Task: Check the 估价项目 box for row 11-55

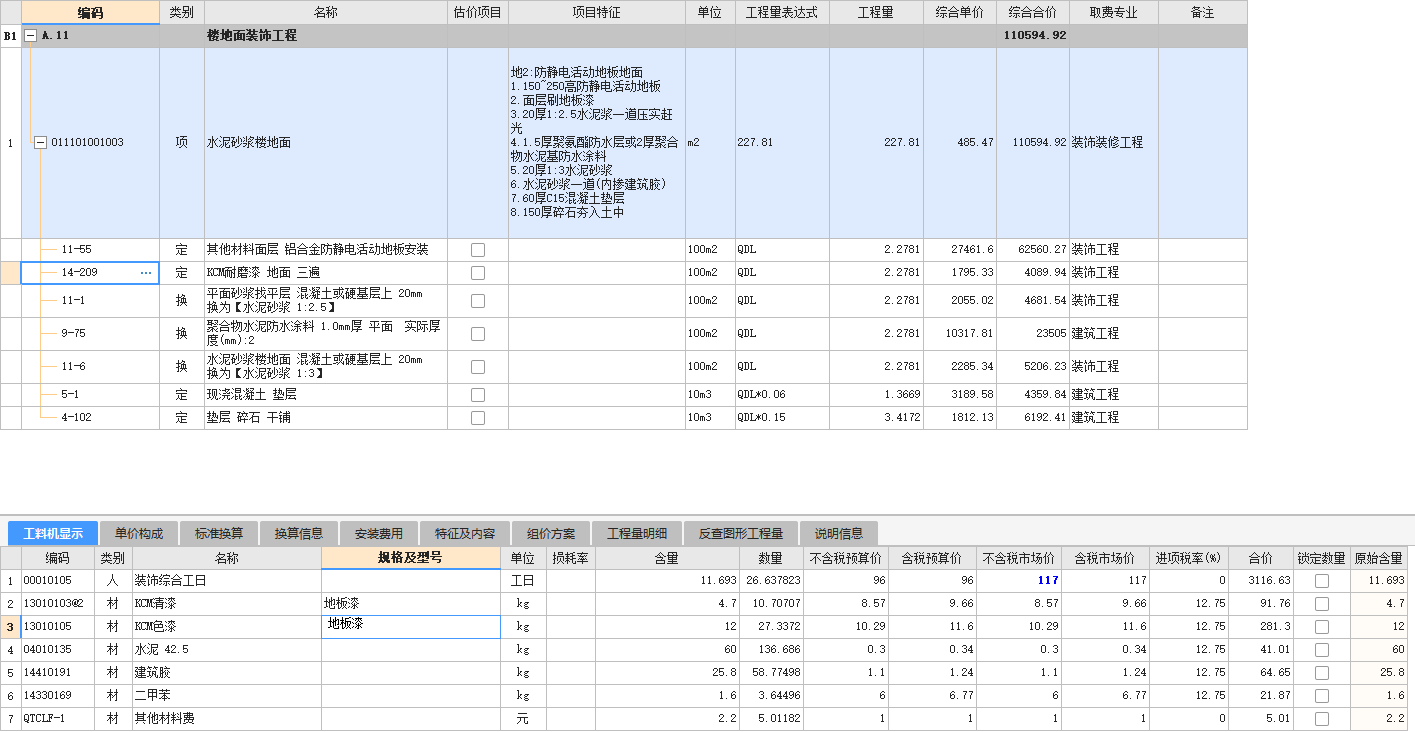Action: [x=478, y=250]
